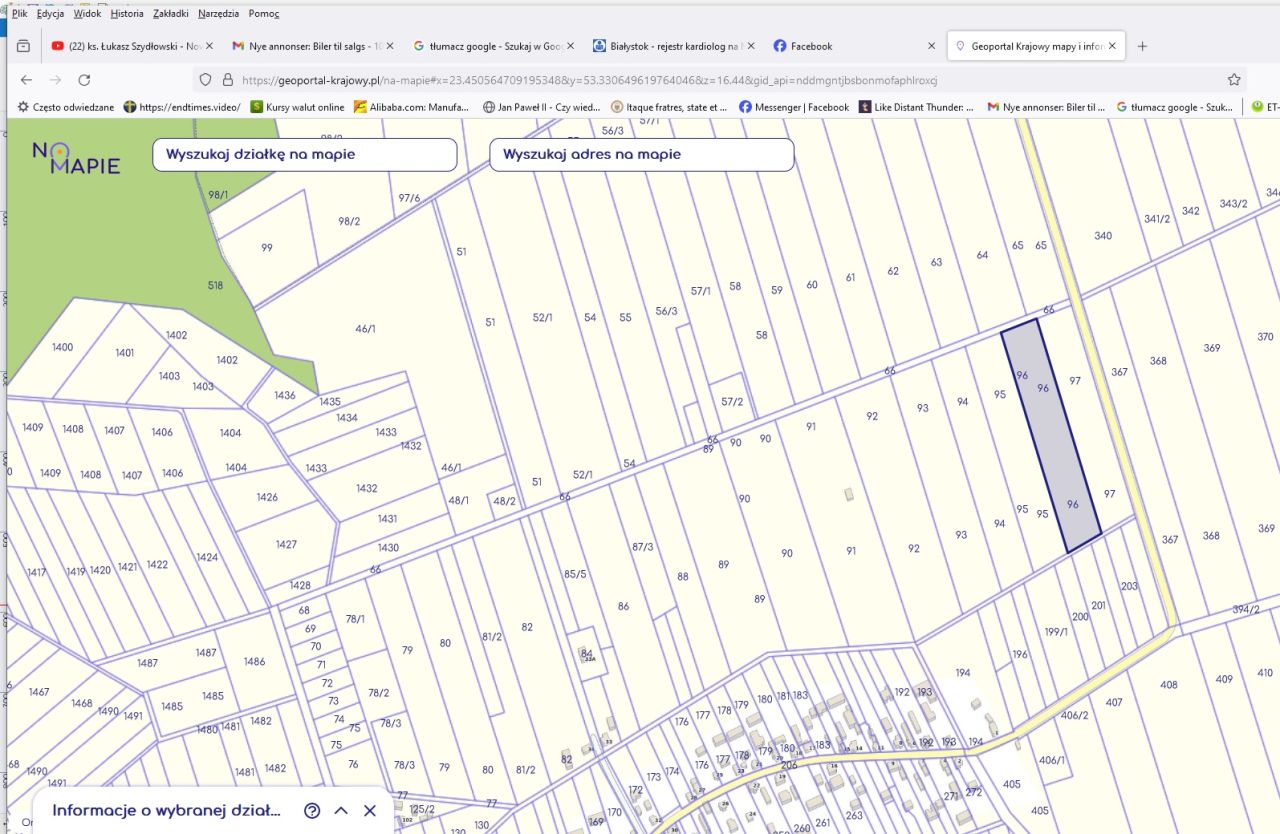
Task: Open the endtimes.video bookmark
Action: click(x=182, y=107)
